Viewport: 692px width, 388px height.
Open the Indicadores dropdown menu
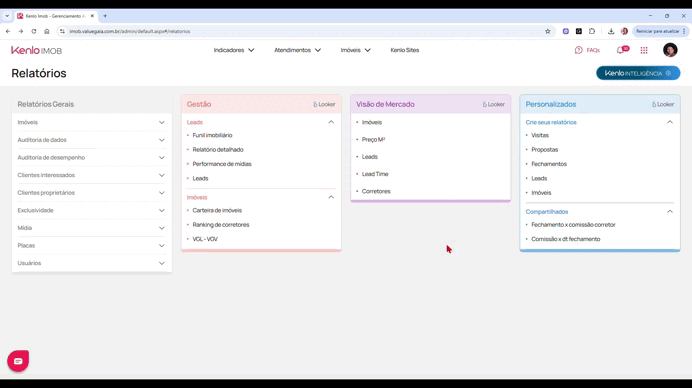234,50
